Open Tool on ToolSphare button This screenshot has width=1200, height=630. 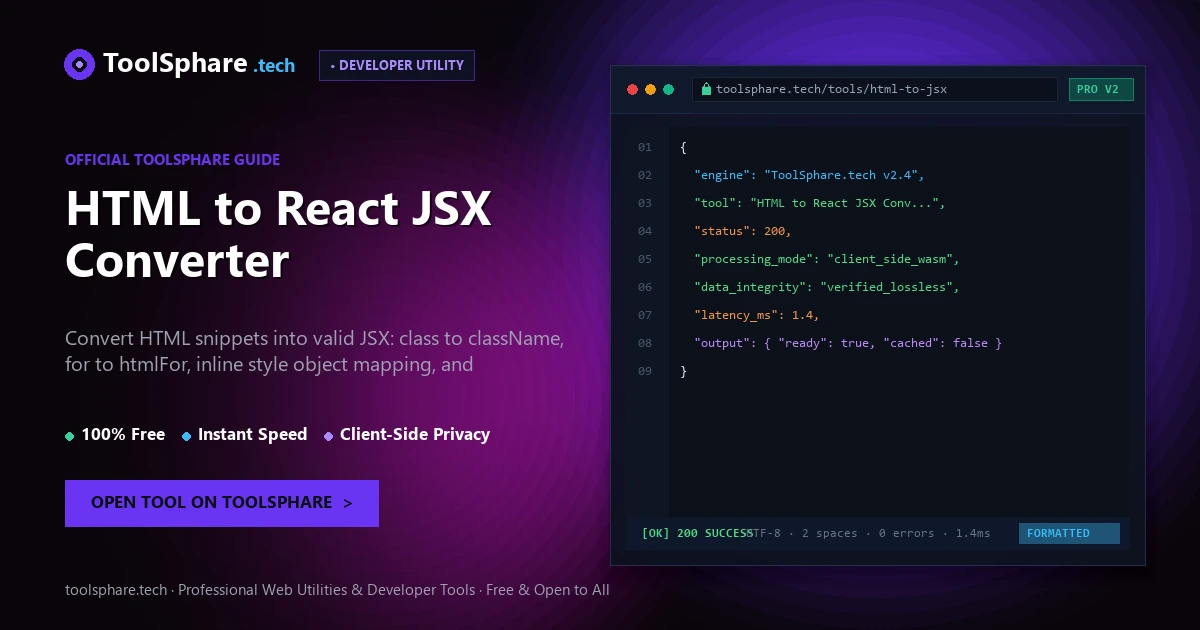[x=222, y=503]
